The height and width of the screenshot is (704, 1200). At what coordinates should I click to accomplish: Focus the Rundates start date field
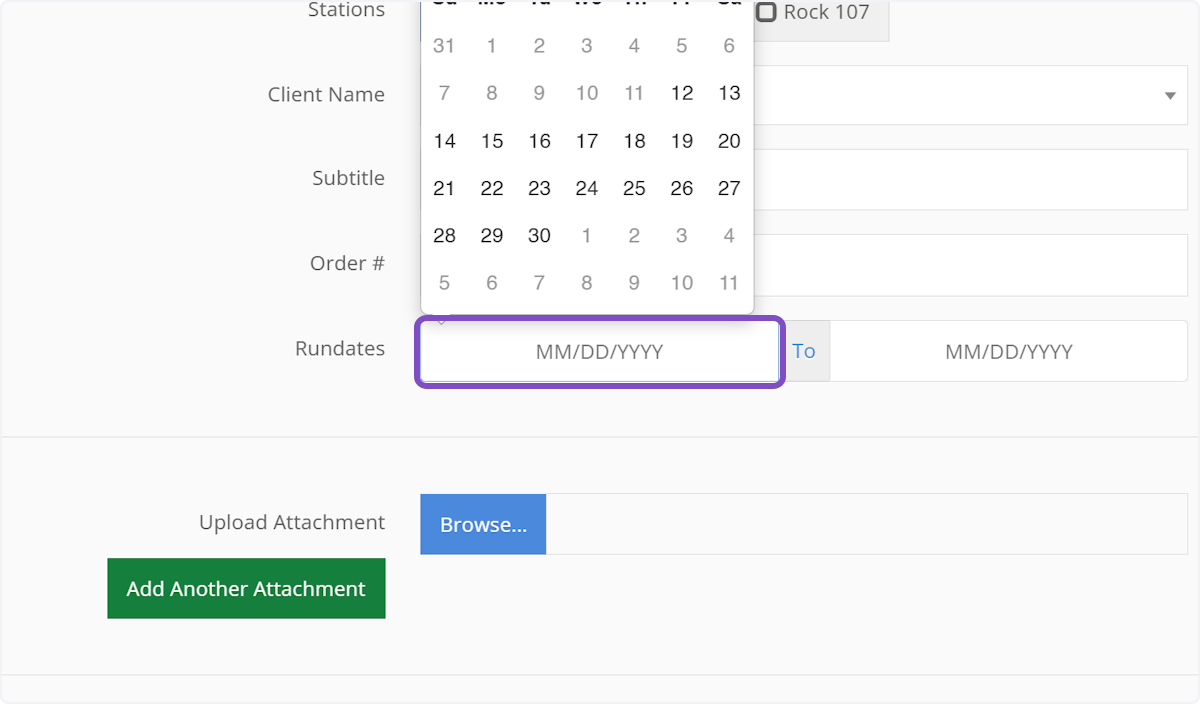[599, 351]
